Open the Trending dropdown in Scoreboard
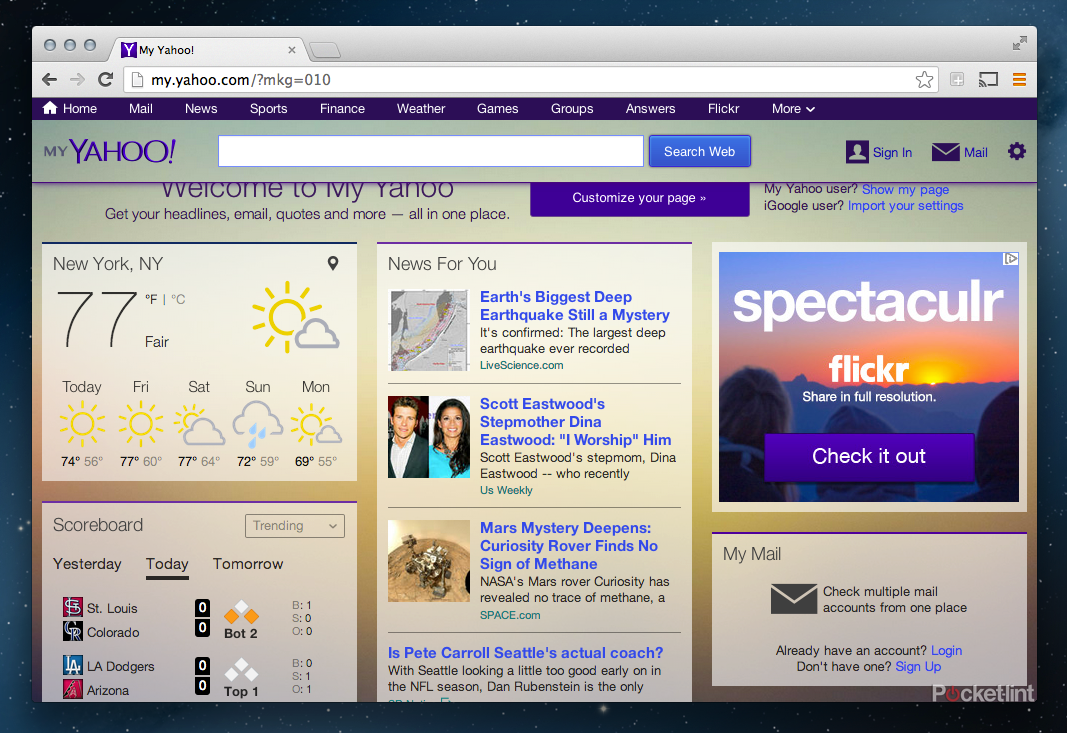 point(294,525)
